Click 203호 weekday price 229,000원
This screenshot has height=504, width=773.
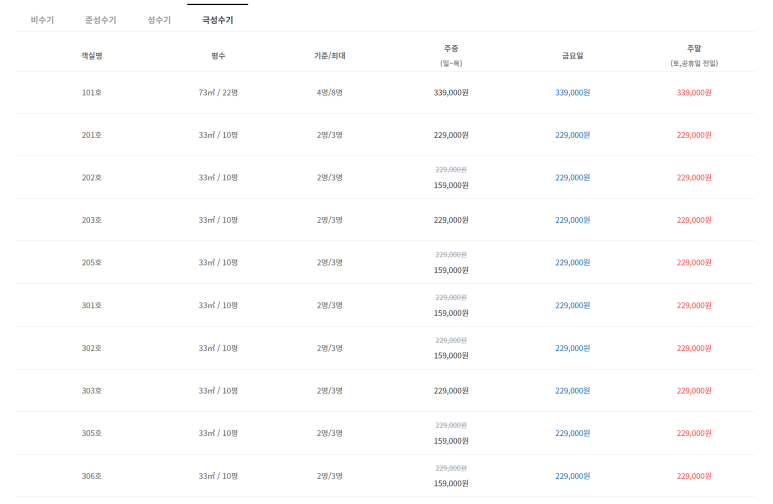451,220
